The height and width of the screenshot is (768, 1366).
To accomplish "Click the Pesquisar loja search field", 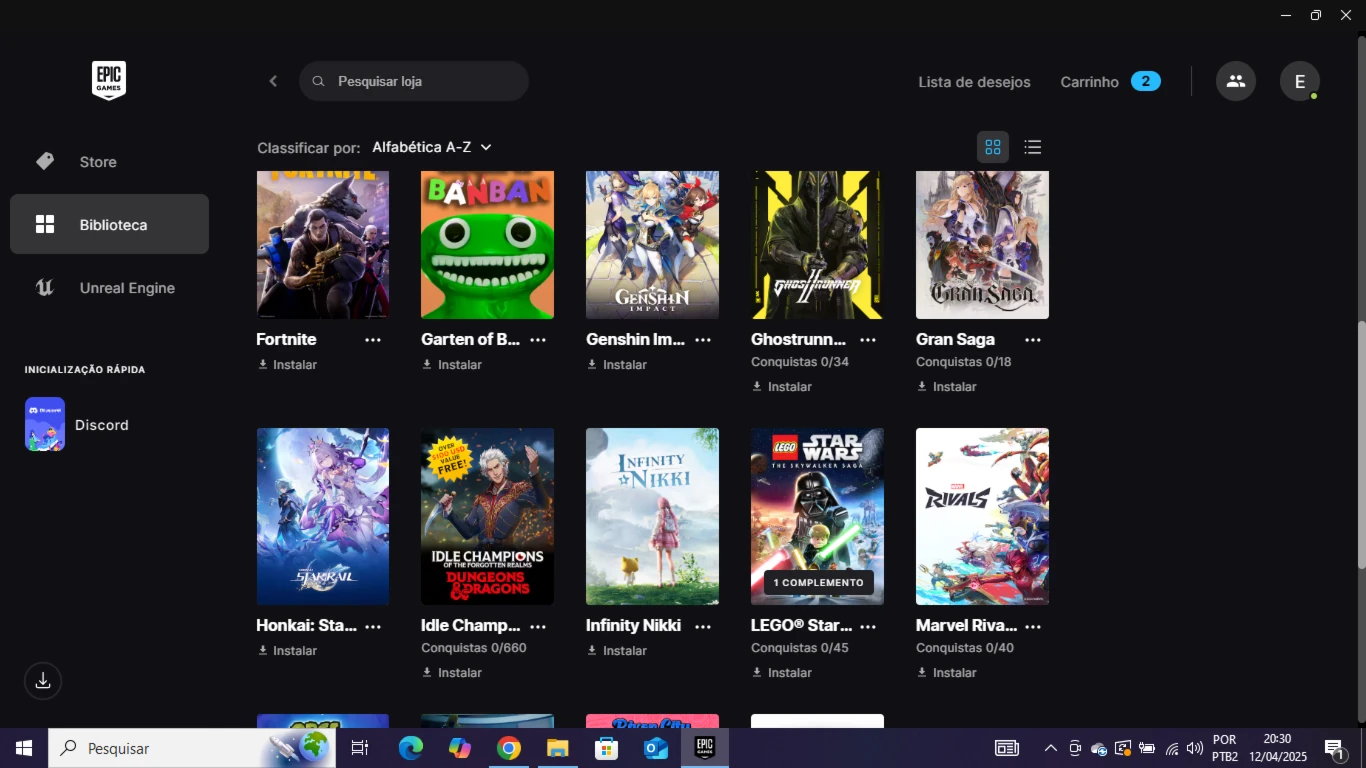I will 414,81.
